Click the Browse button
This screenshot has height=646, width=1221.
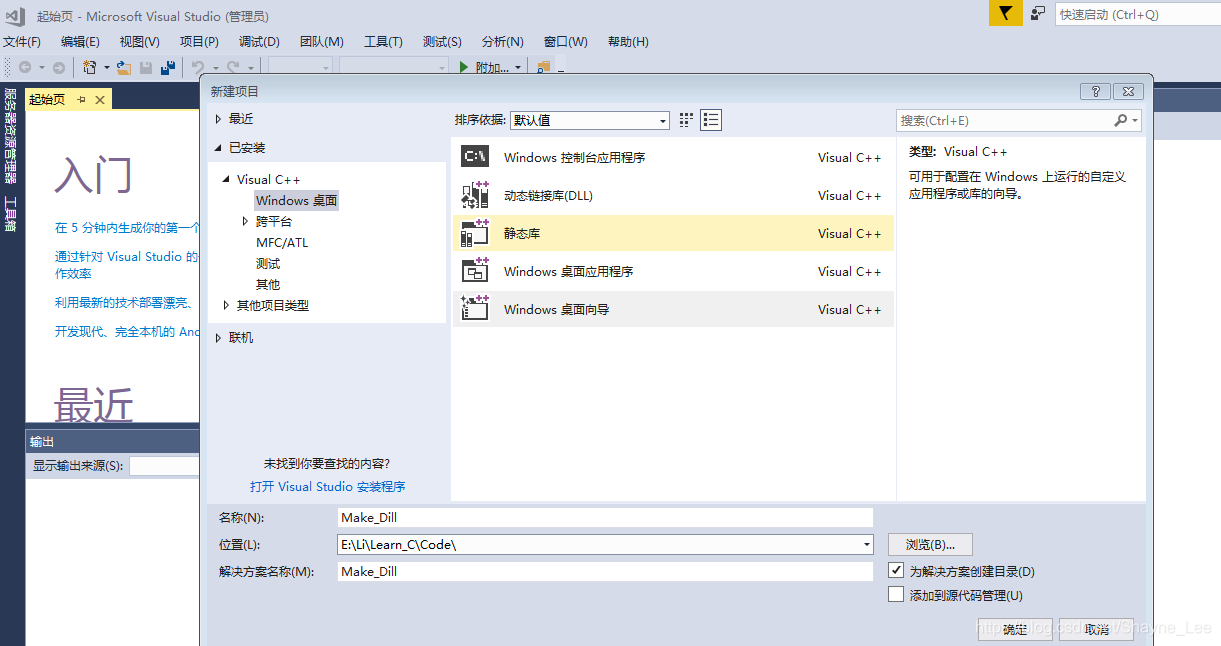(x=930, y=544)
